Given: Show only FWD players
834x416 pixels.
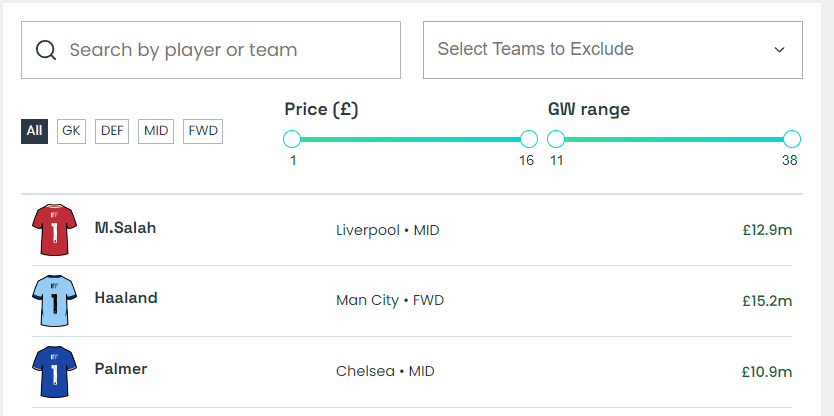Looking at the screenshot, I should (203, 131).
